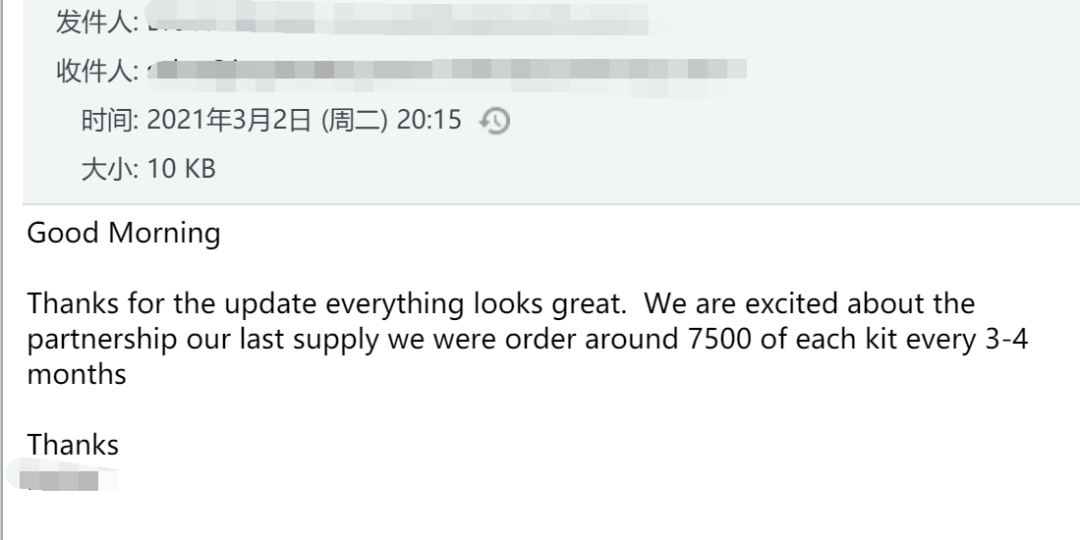Click the "Thanks" sign-off line

point(73,445)
